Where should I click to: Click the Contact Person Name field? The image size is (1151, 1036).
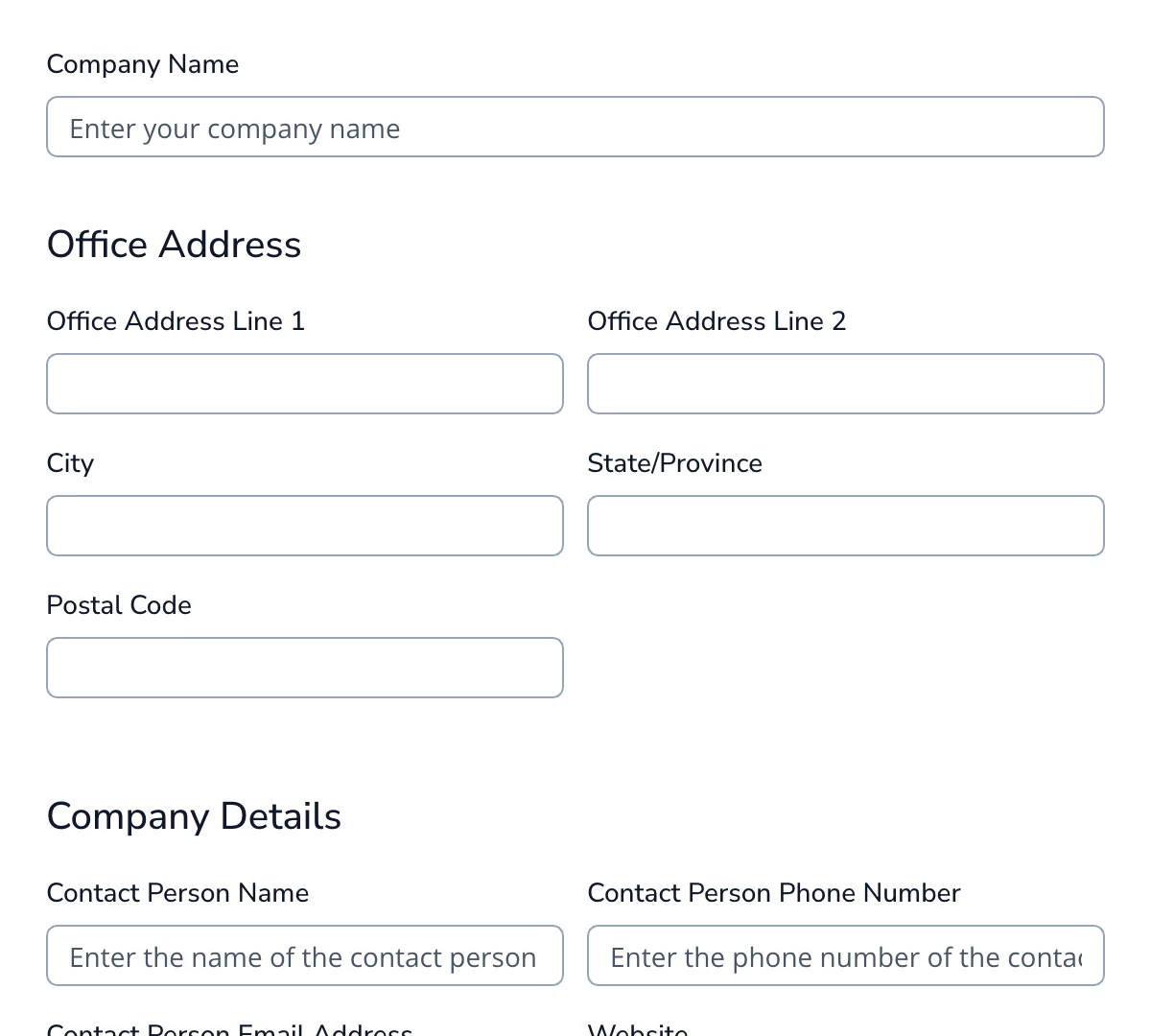tap(304, 955)
